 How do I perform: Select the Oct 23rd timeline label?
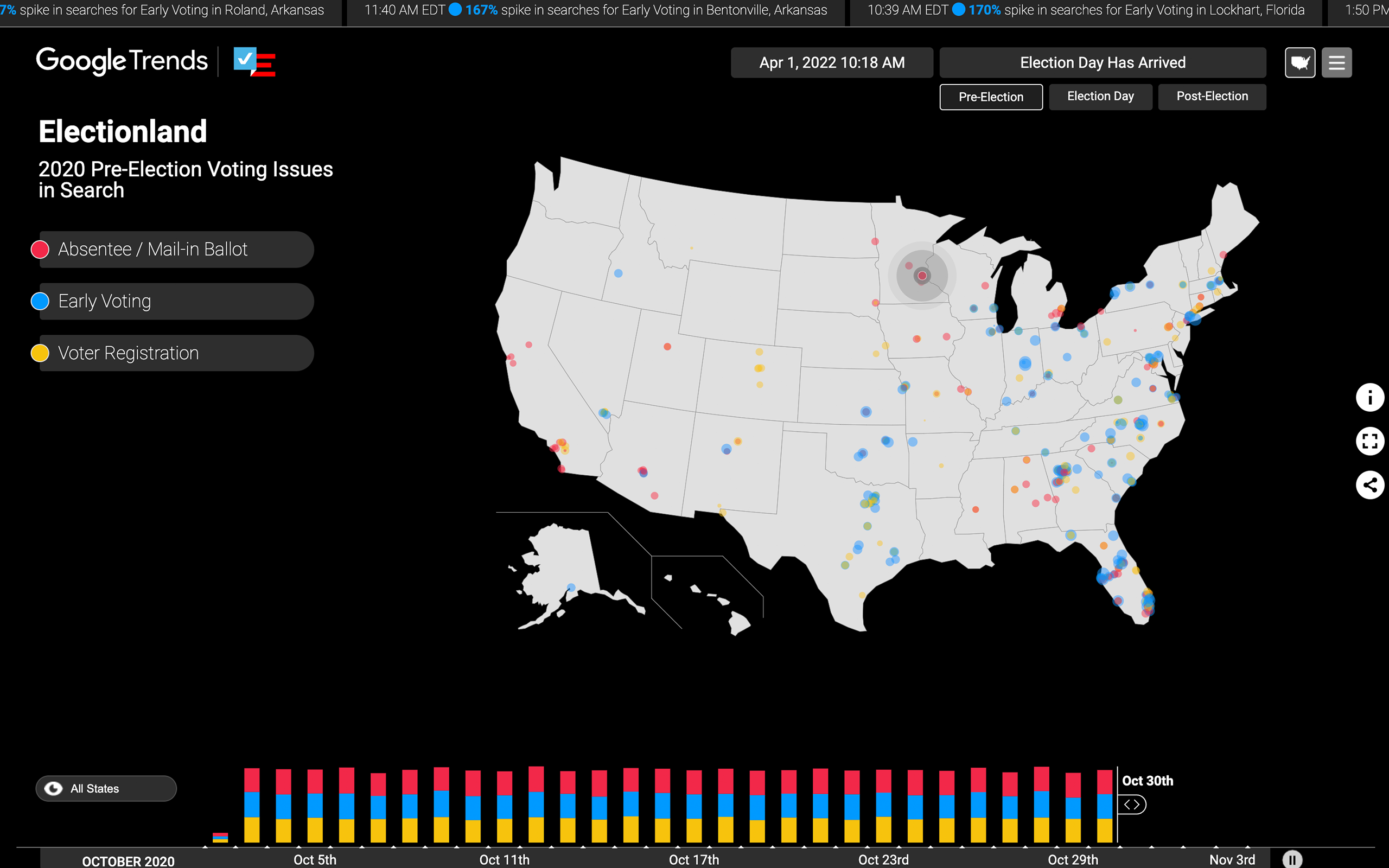click(x=883, y=859)
